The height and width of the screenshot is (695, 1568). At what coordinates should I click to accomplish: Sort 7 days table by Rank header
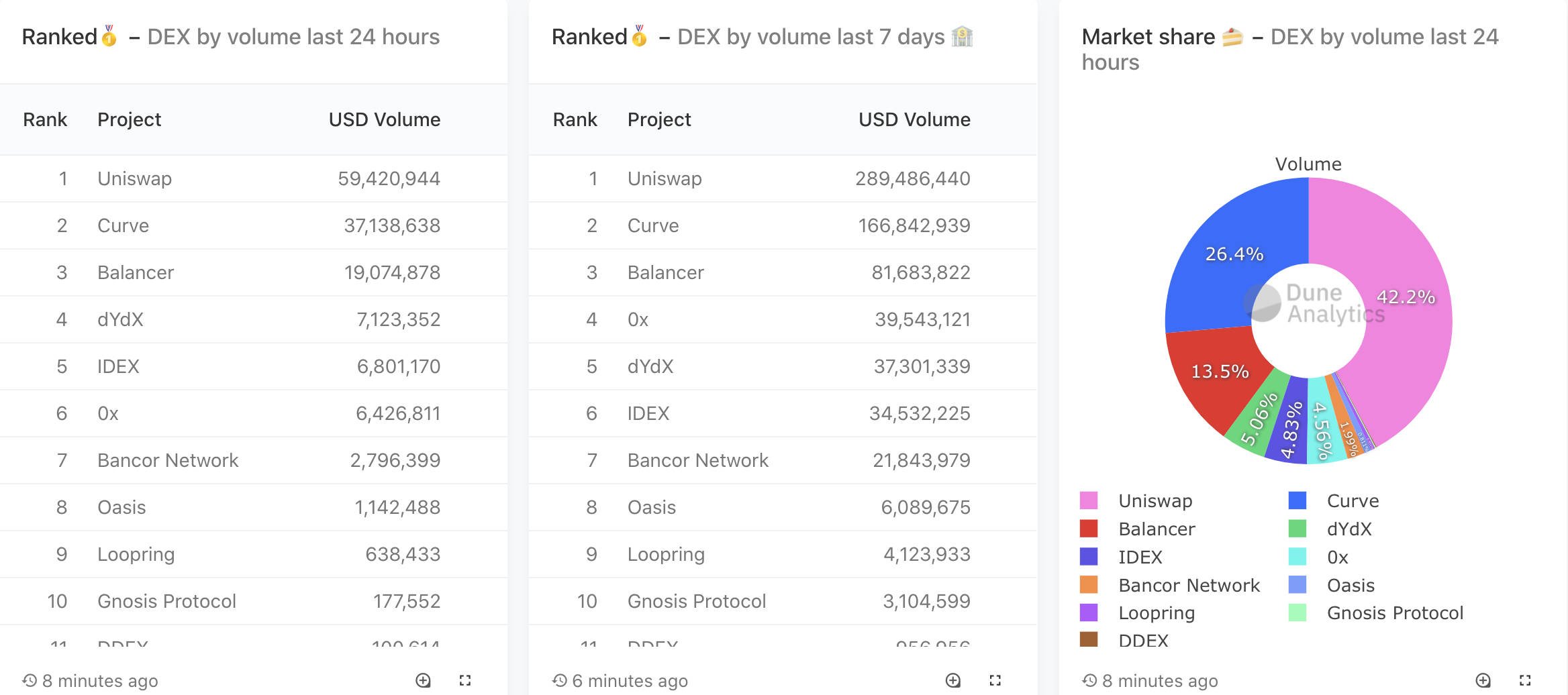click(x=575, y=119)
